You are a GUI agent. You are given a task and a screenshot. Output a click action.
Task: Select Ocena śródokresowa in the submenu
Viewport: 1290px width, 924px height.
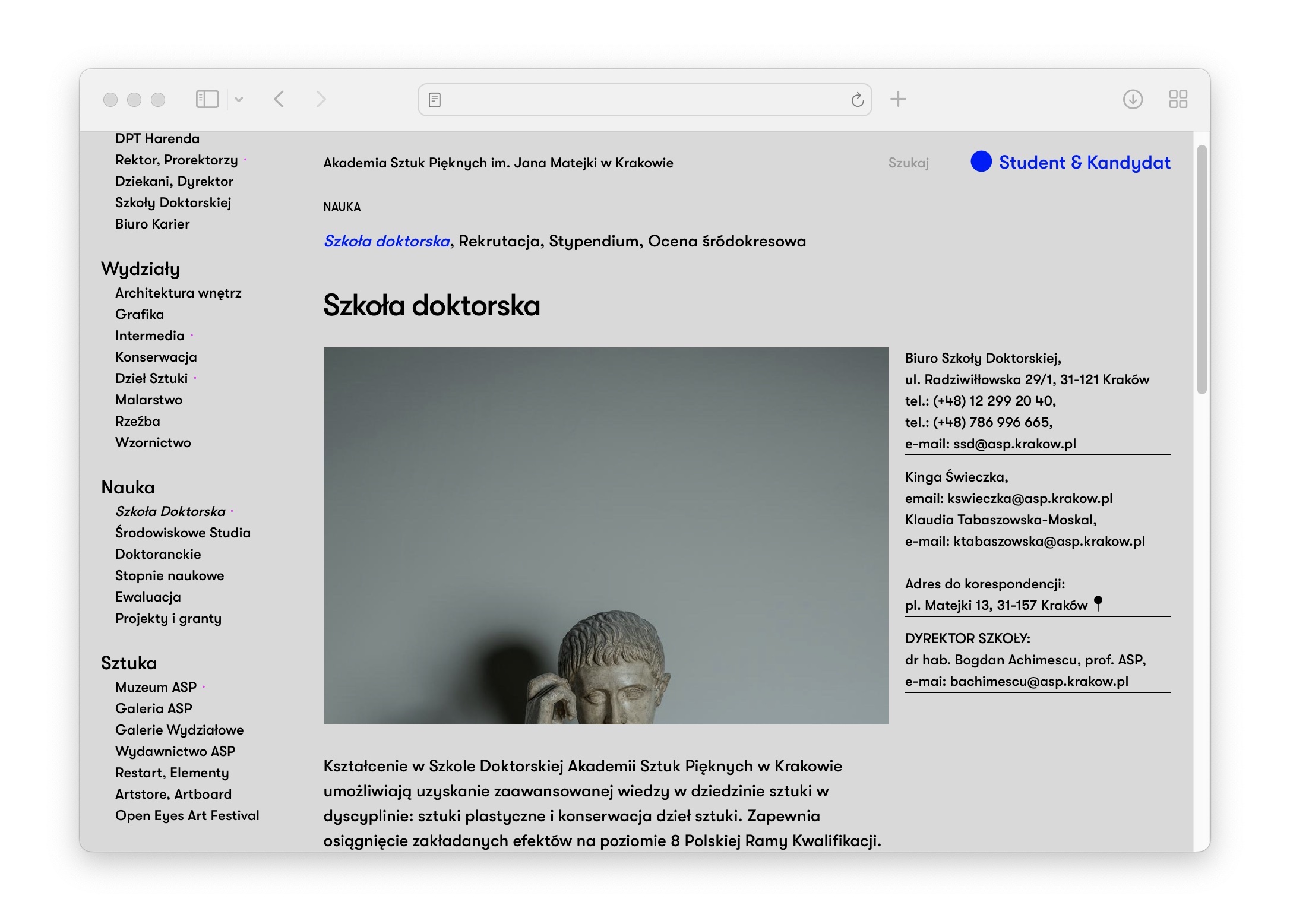(726, 241)
